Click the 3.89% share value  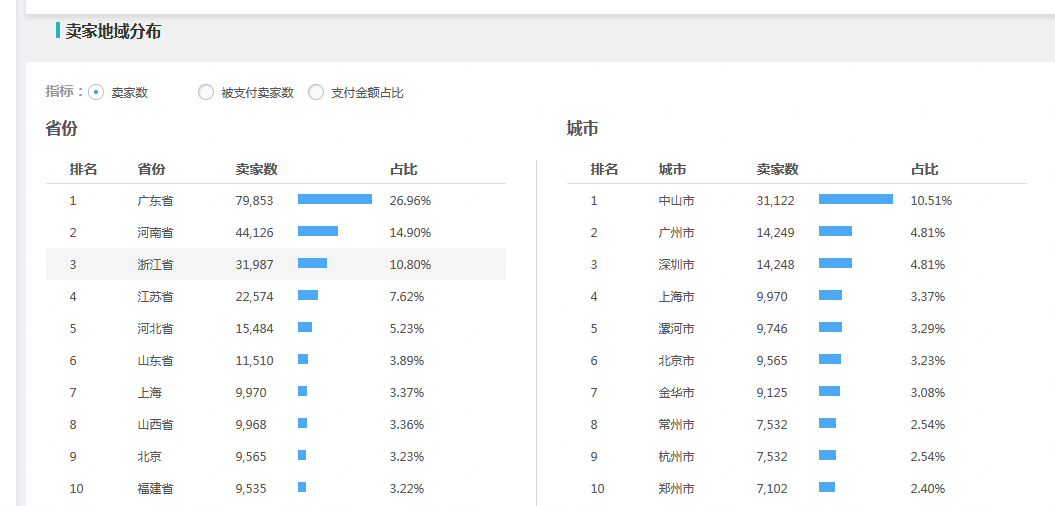pyautogui.click(x=407, y=361)
